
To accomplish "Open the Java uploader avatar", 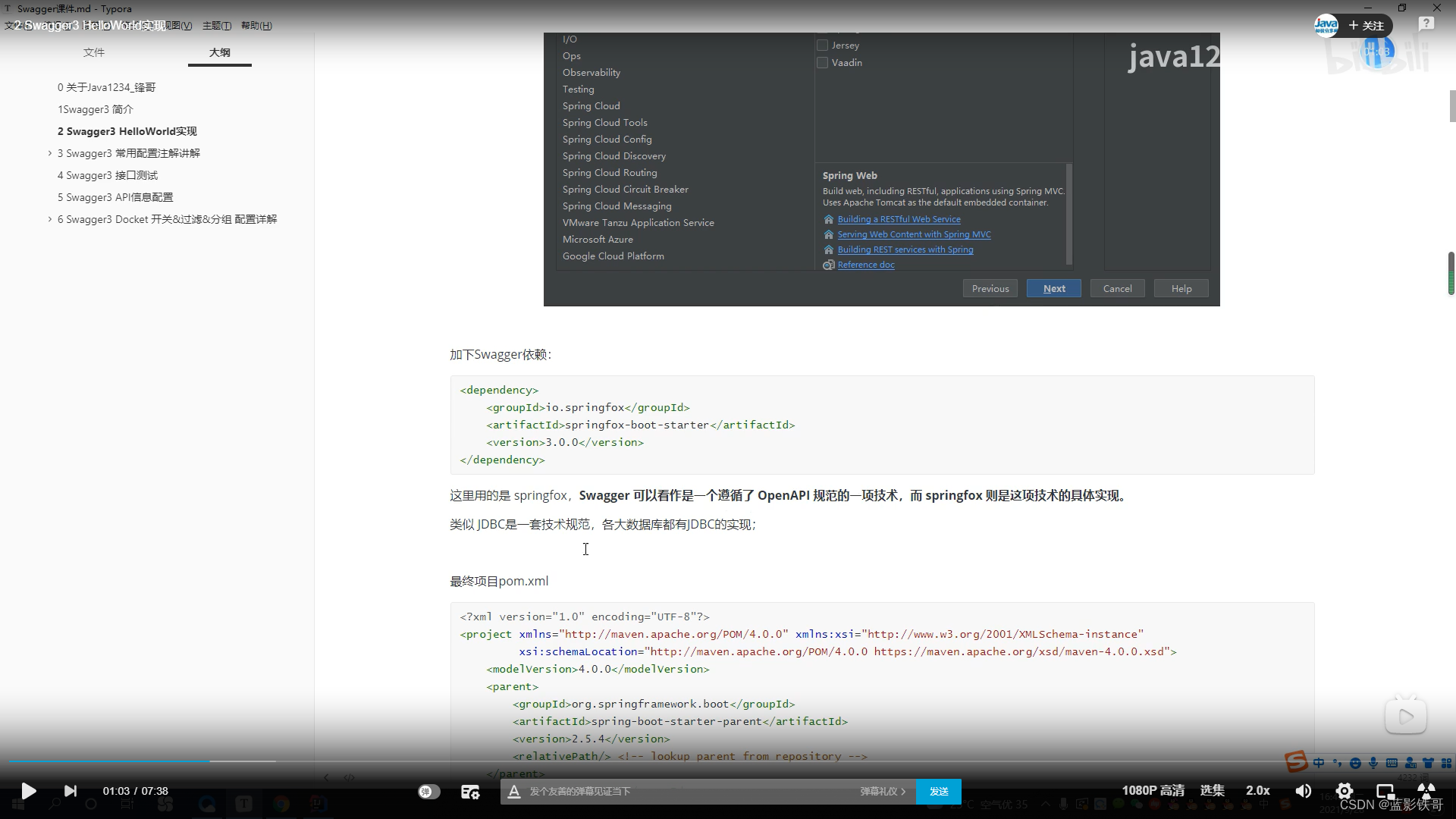I will point(1326,26).
